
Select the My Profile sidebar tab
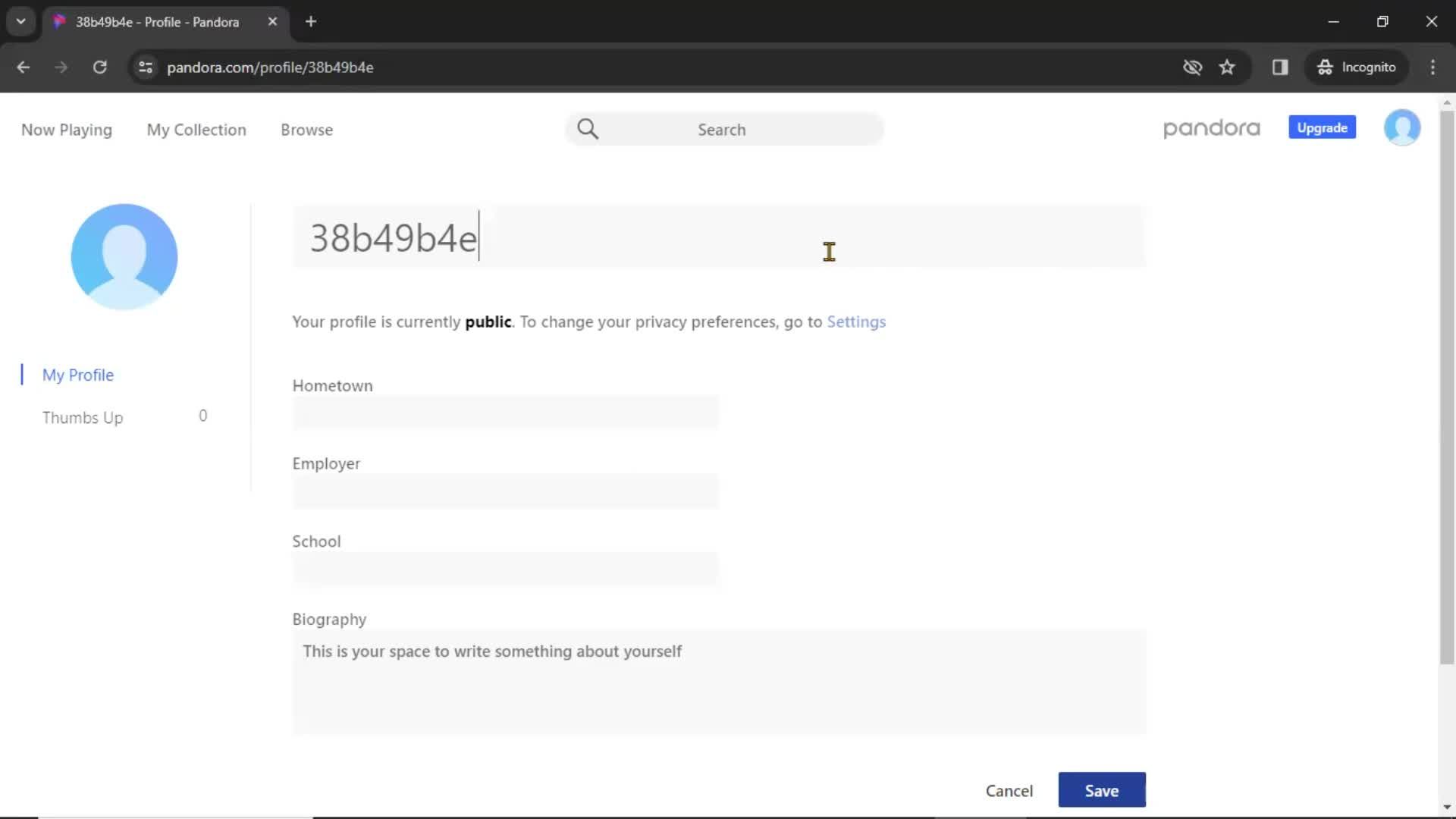click(x=78, y=374)
